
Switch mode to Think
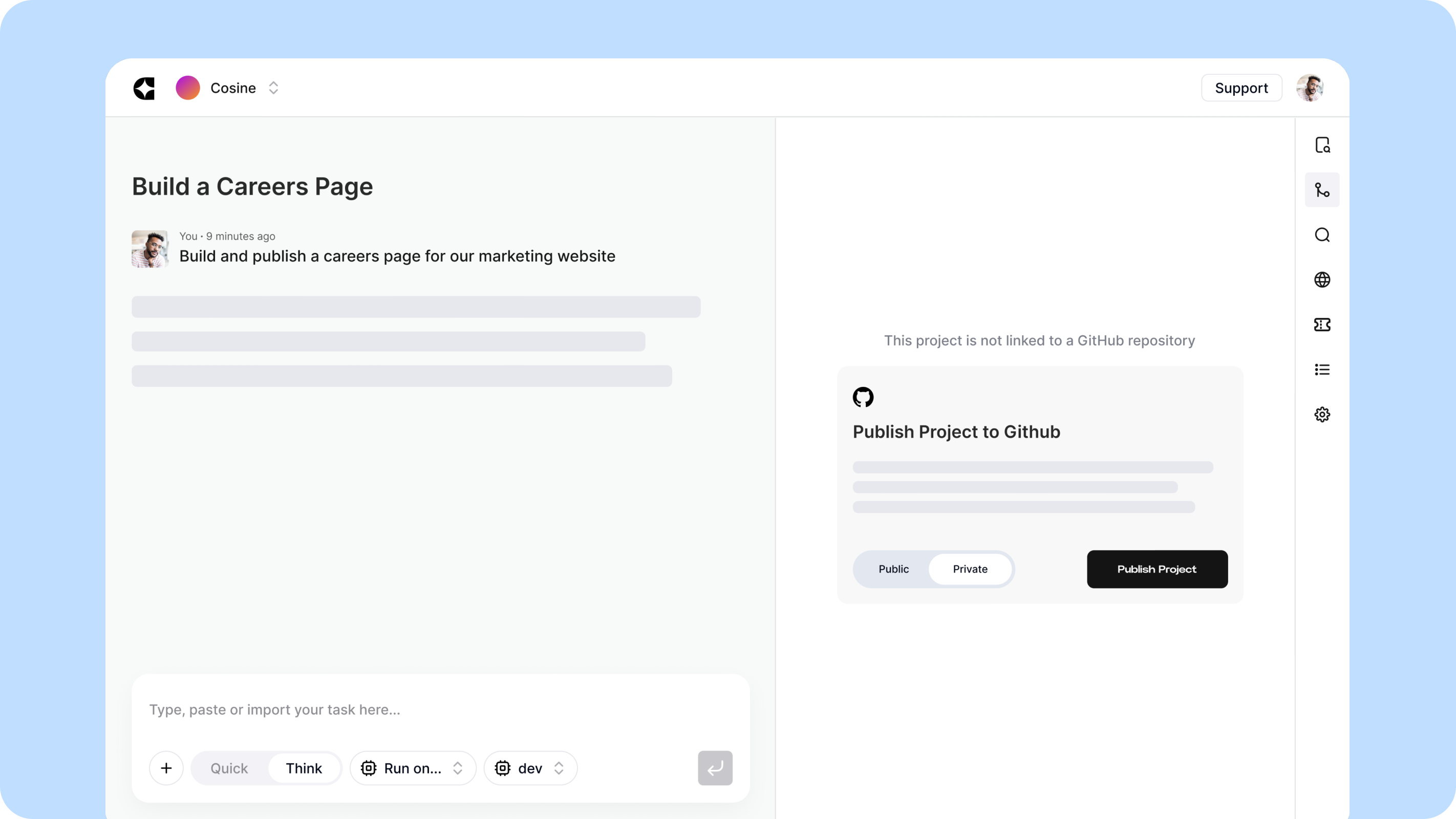pos(304,768)
